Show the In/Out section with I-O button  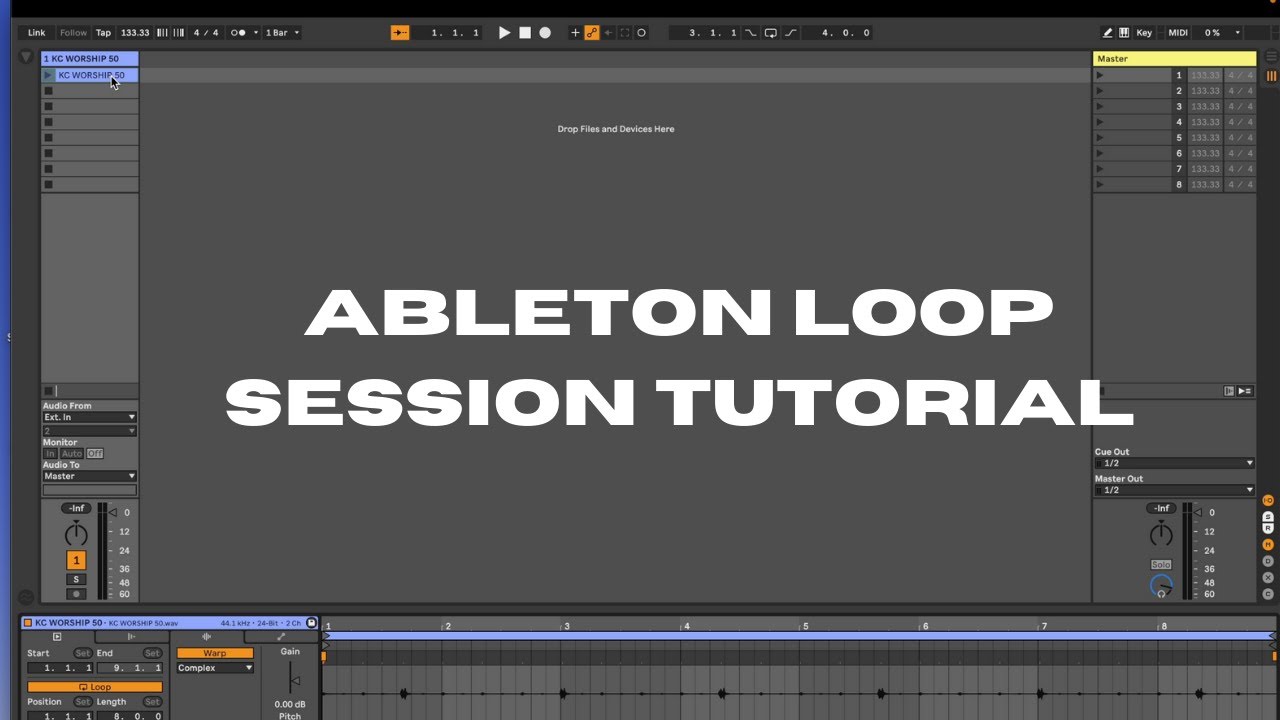pos(1268,500)
